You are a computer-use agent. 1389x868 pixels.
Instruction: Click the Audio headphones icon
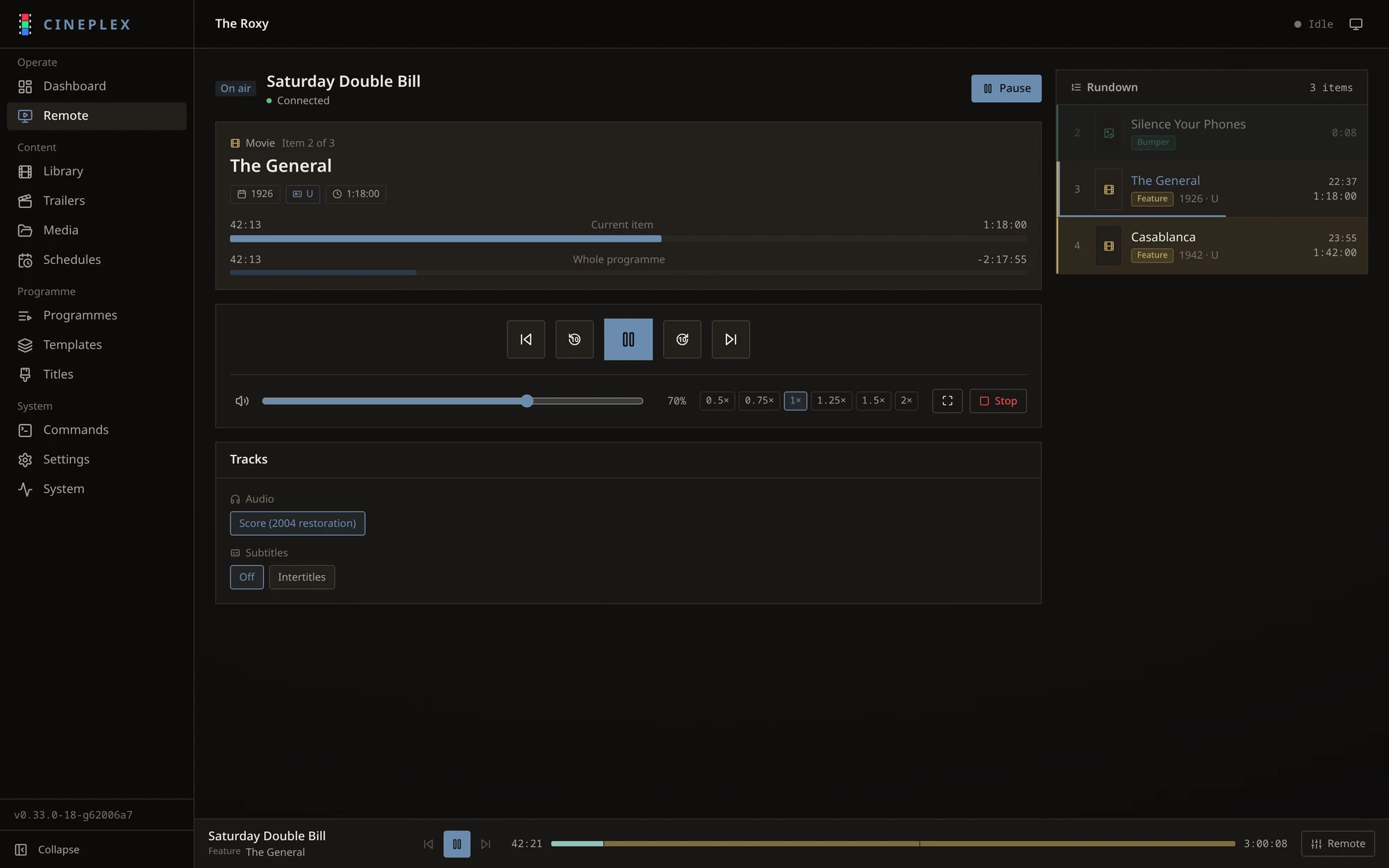coord(235,499)
